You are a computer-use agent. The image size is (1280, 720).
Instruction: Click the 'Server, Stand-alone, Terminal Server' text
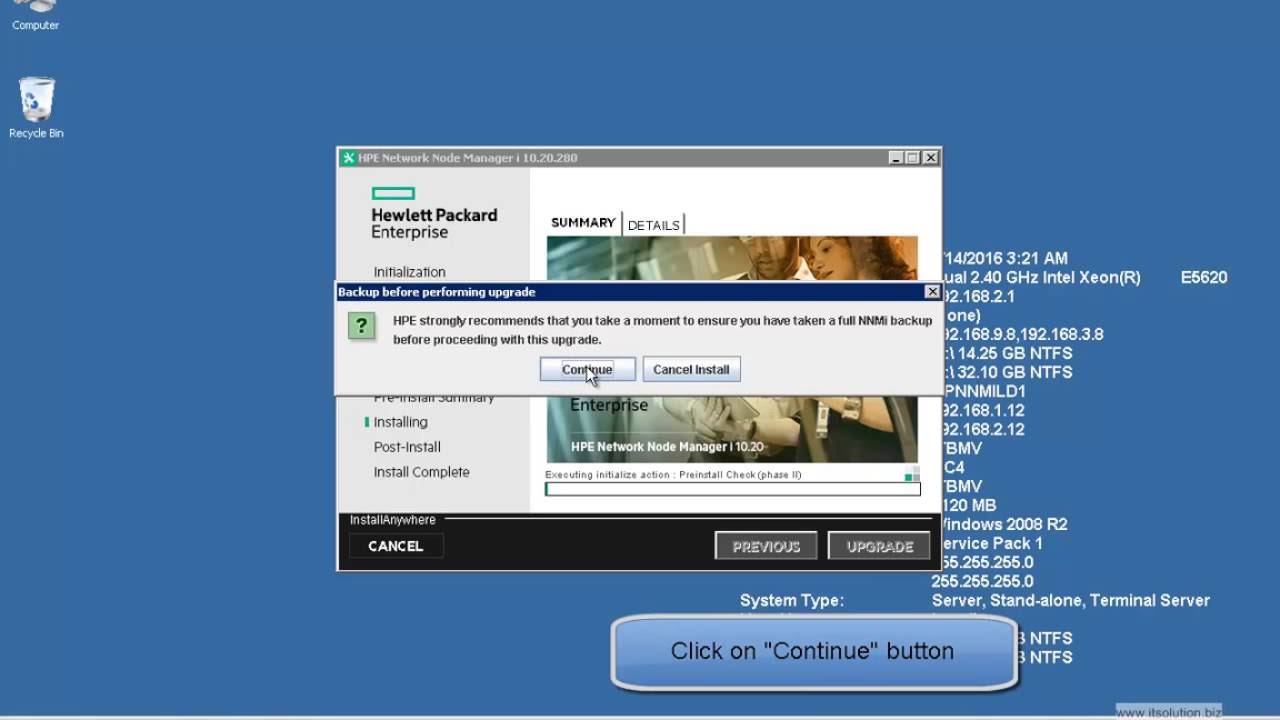1071,600
